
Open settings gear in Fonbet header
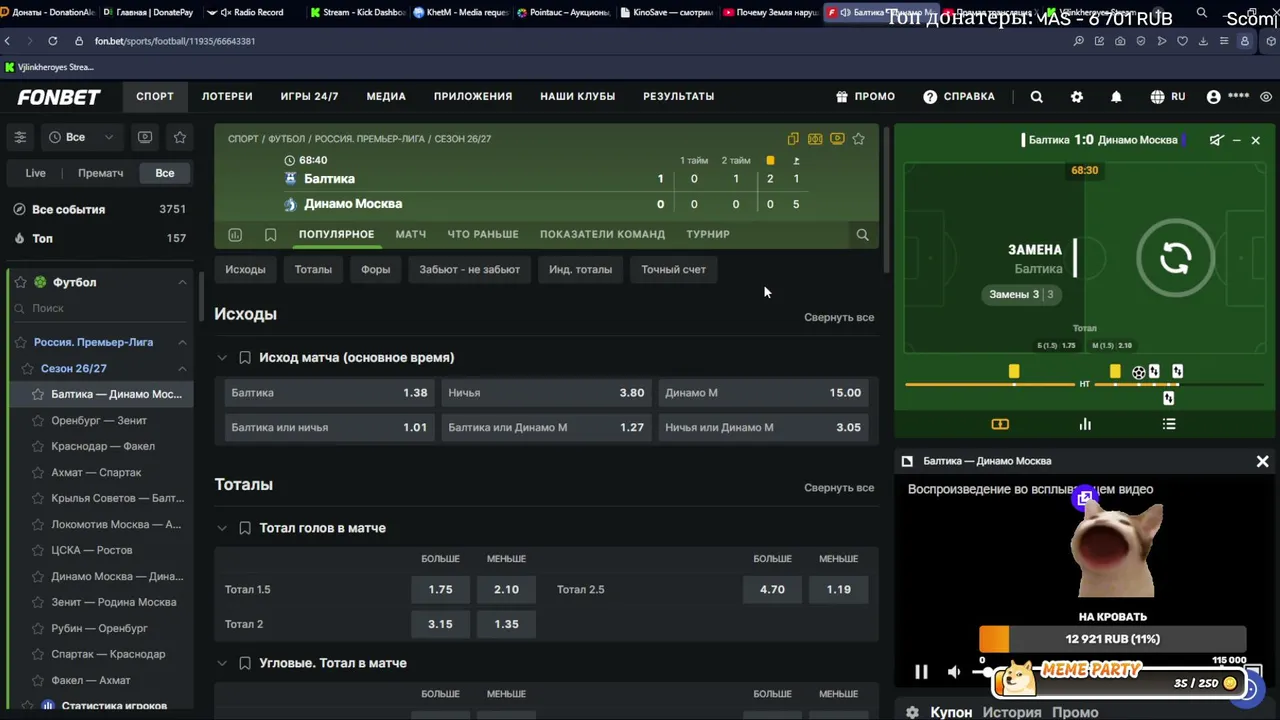point(1077,97)
